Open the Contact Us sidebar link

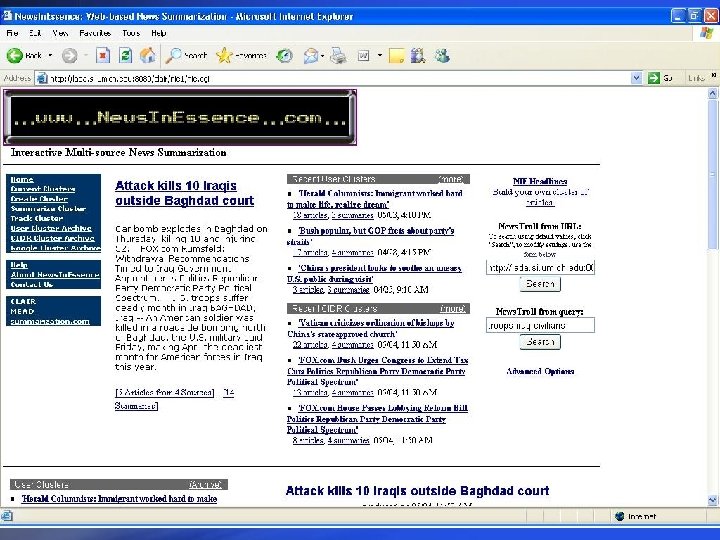(32, 285)
